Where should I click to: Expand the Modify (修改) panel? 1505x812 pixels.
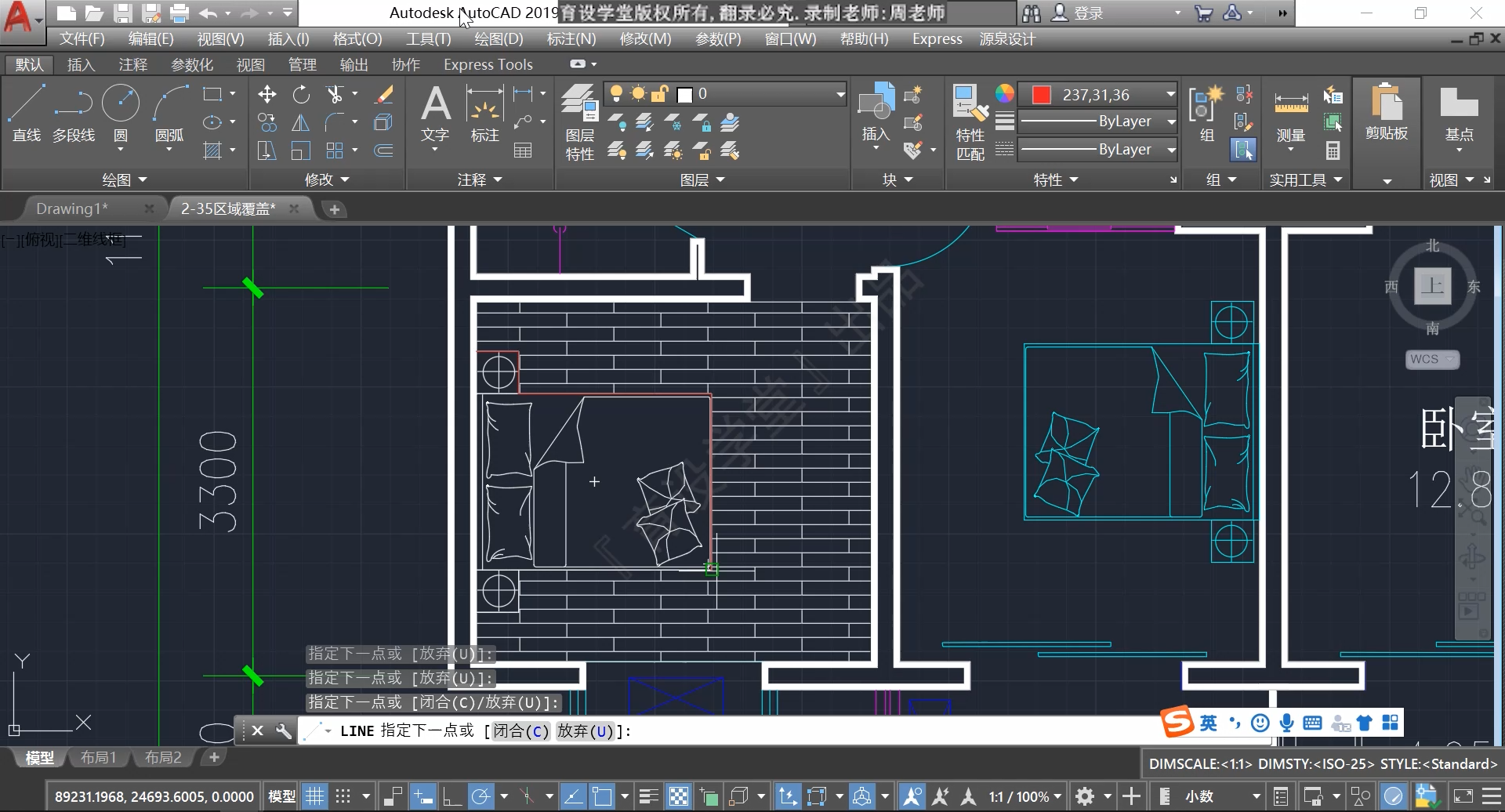(x=327, y=179)
